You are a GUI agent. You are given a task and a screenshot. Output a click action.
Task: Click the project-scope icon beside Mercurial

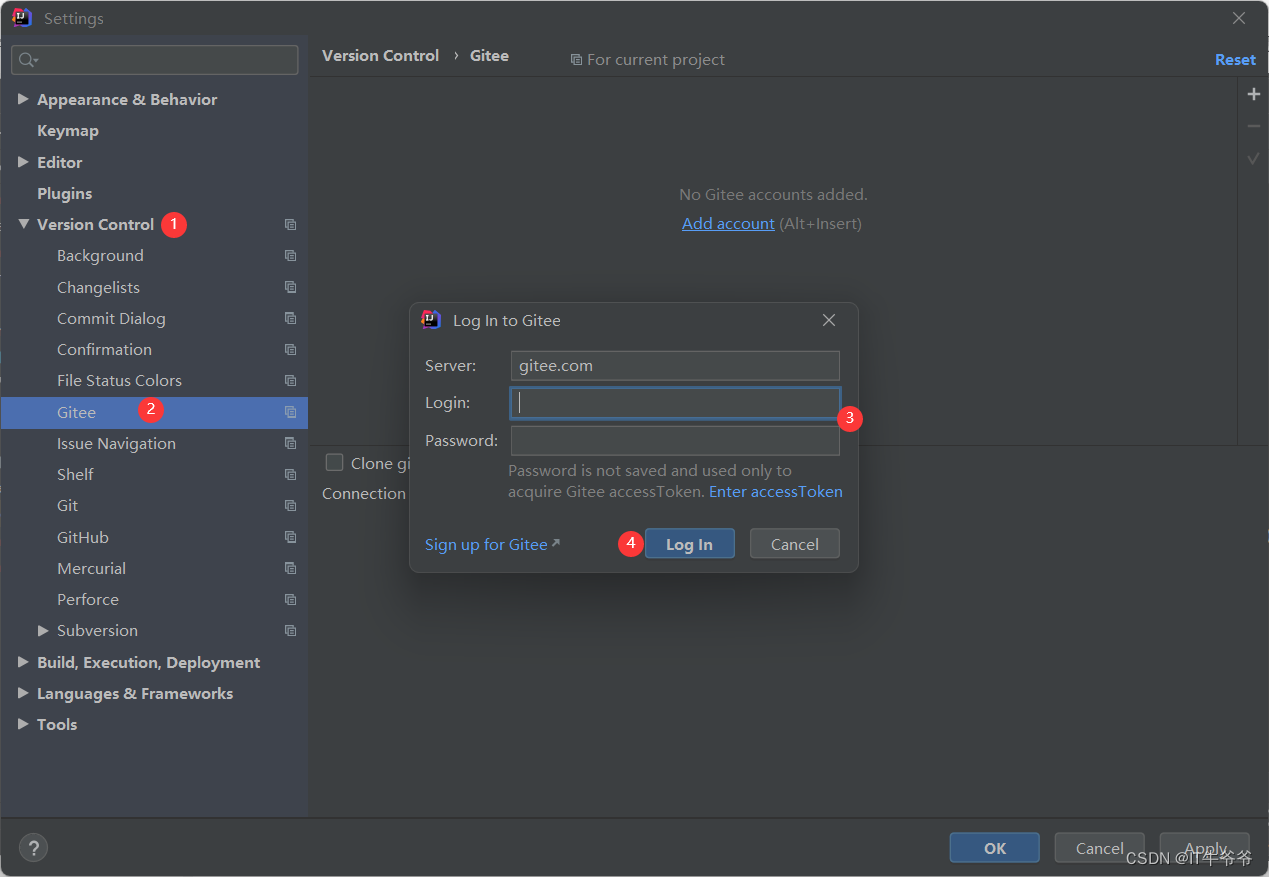(x=290, y=568)
